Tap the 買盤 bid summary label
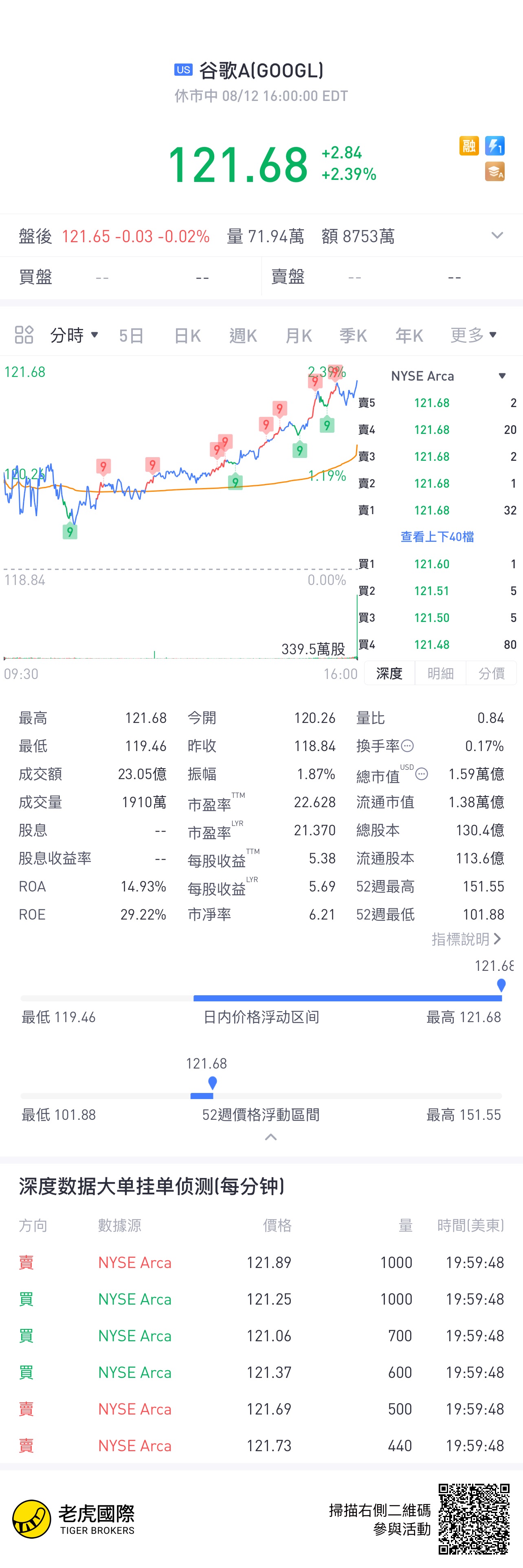 (x=35, y=277)
